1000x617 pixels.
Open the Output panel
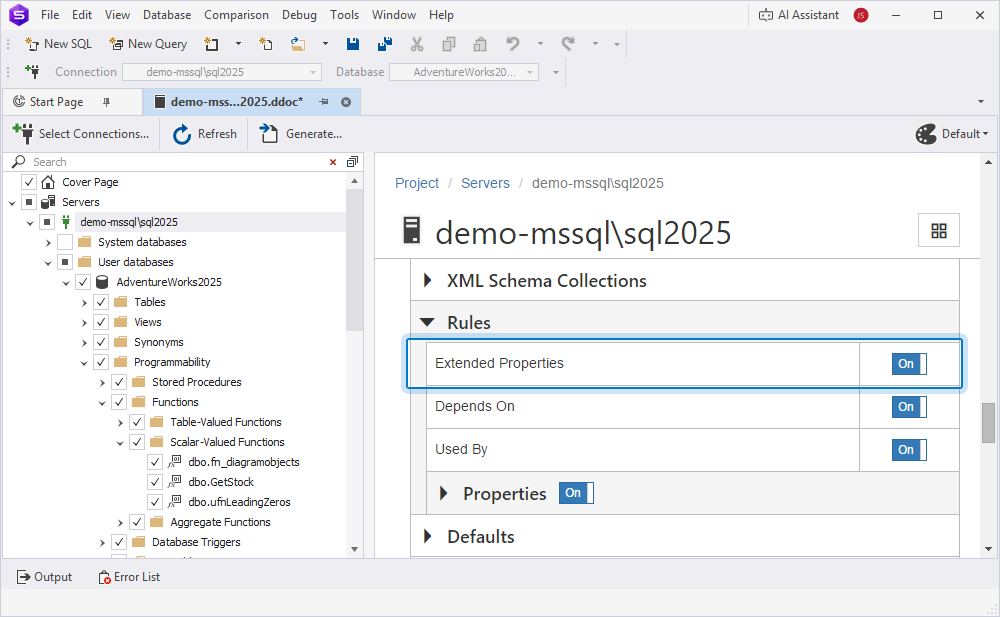(44, 577)
